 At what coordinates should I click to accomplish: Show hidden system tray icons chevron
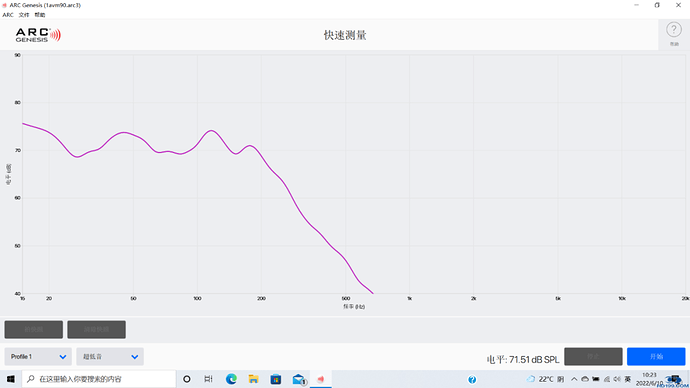coord(574,379)
